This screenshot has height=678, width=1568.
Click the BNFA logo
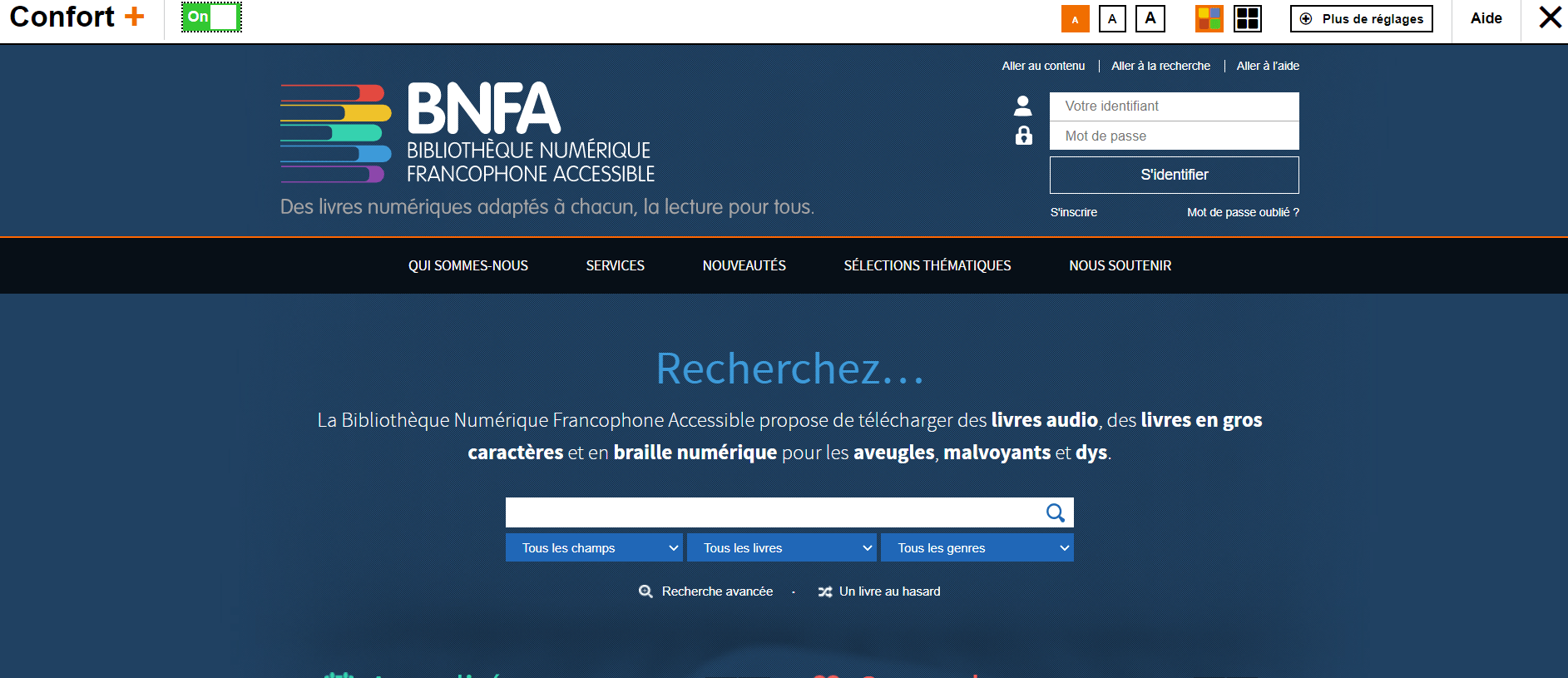tap(467, 132)
